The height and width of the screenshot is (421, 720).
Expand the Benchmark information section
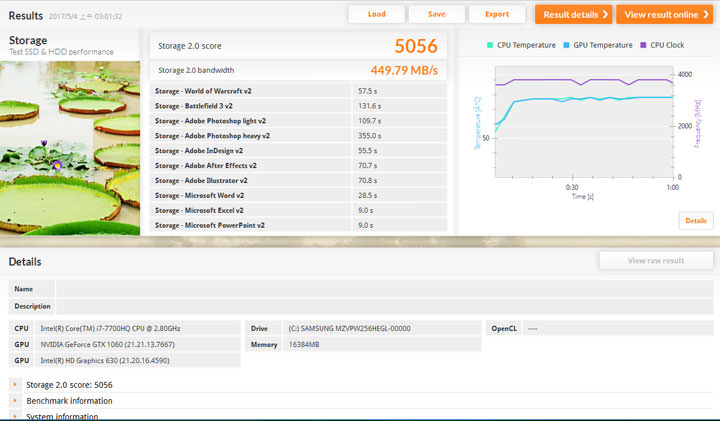coord(15,401)
